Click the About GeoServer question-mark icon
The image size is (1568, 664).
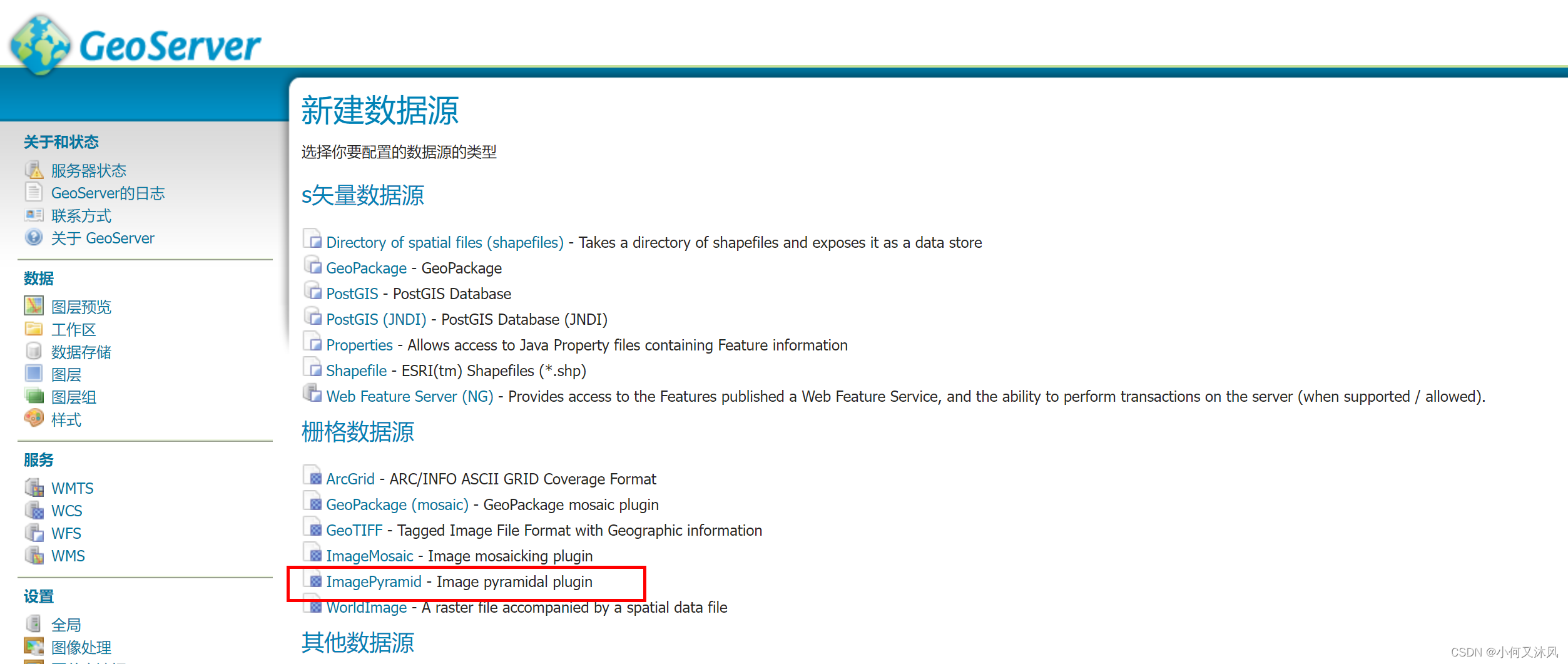point(34,237)
